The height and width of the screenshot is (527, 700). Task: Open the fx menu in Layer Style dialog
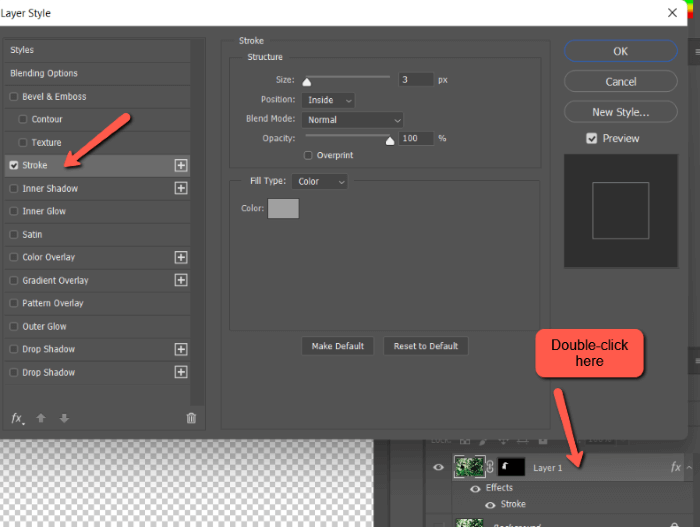point(17,418)
